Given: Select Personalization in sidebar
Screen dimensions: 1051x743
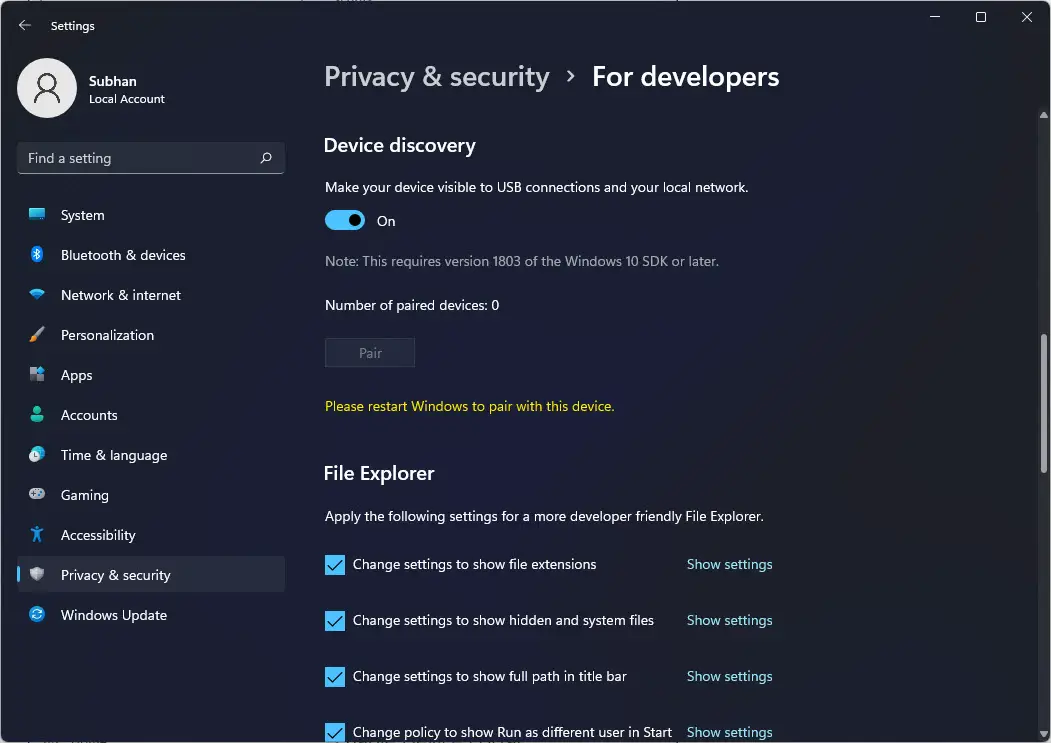Looking at the screenshot, I should tap(151, 335).
